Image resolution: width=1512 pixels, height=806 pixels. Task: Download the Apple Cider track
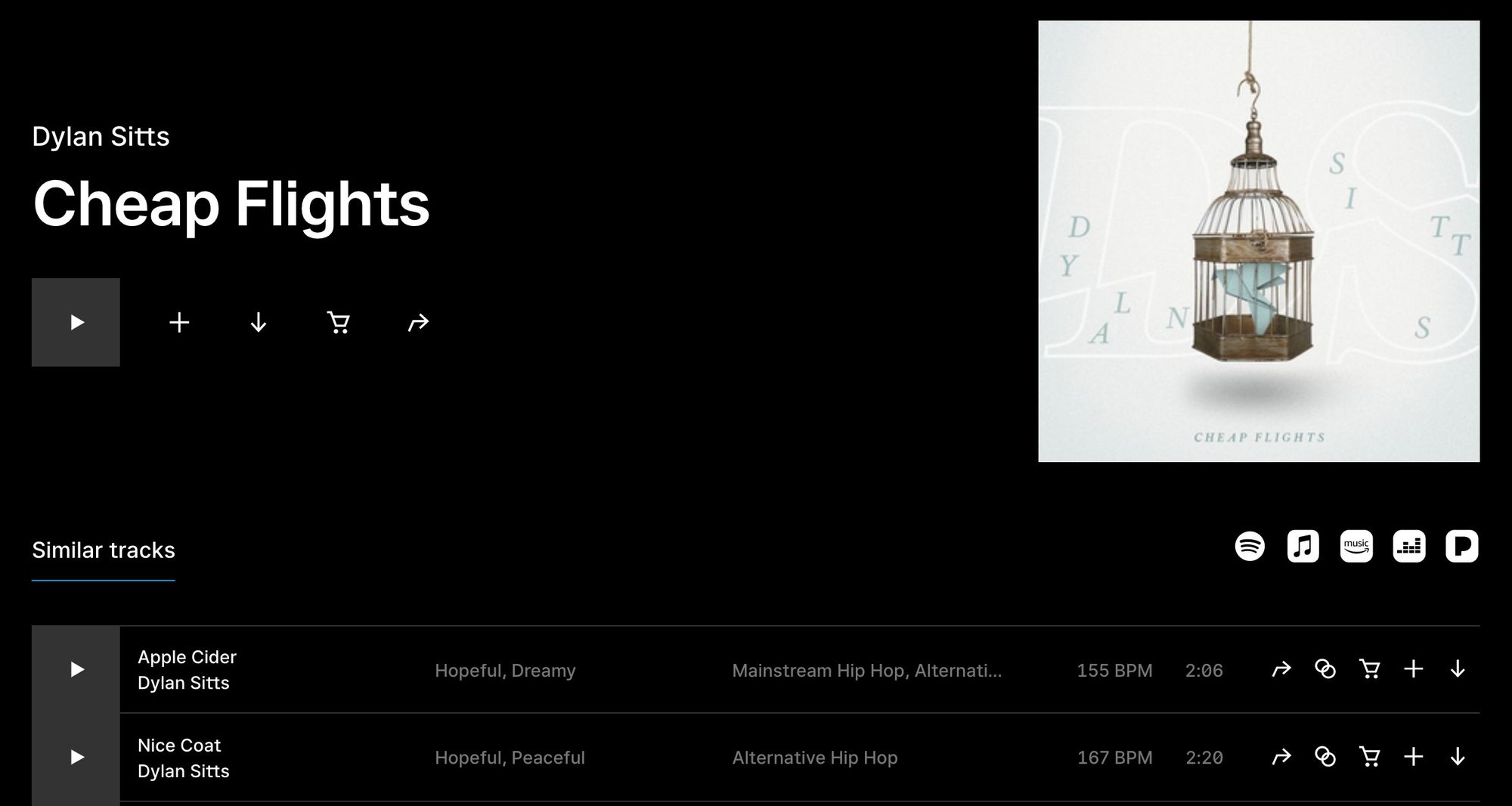click(1458, 669)
